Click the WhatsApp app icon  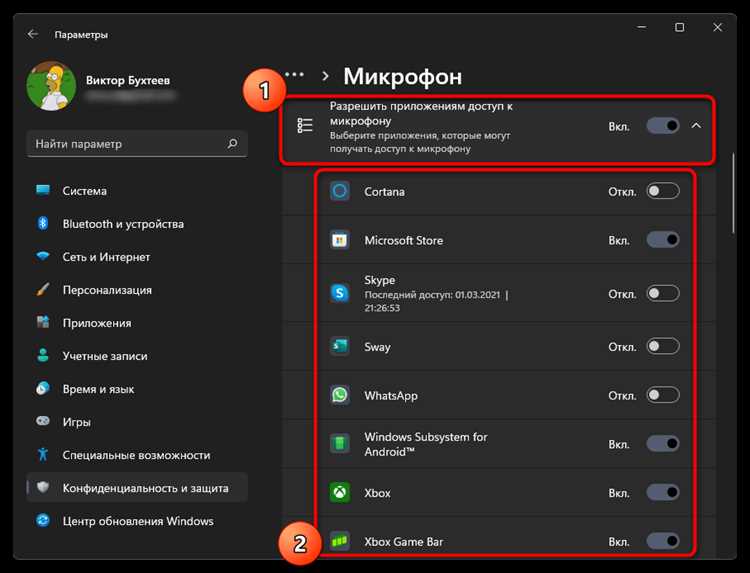click(x=340, y=395)
